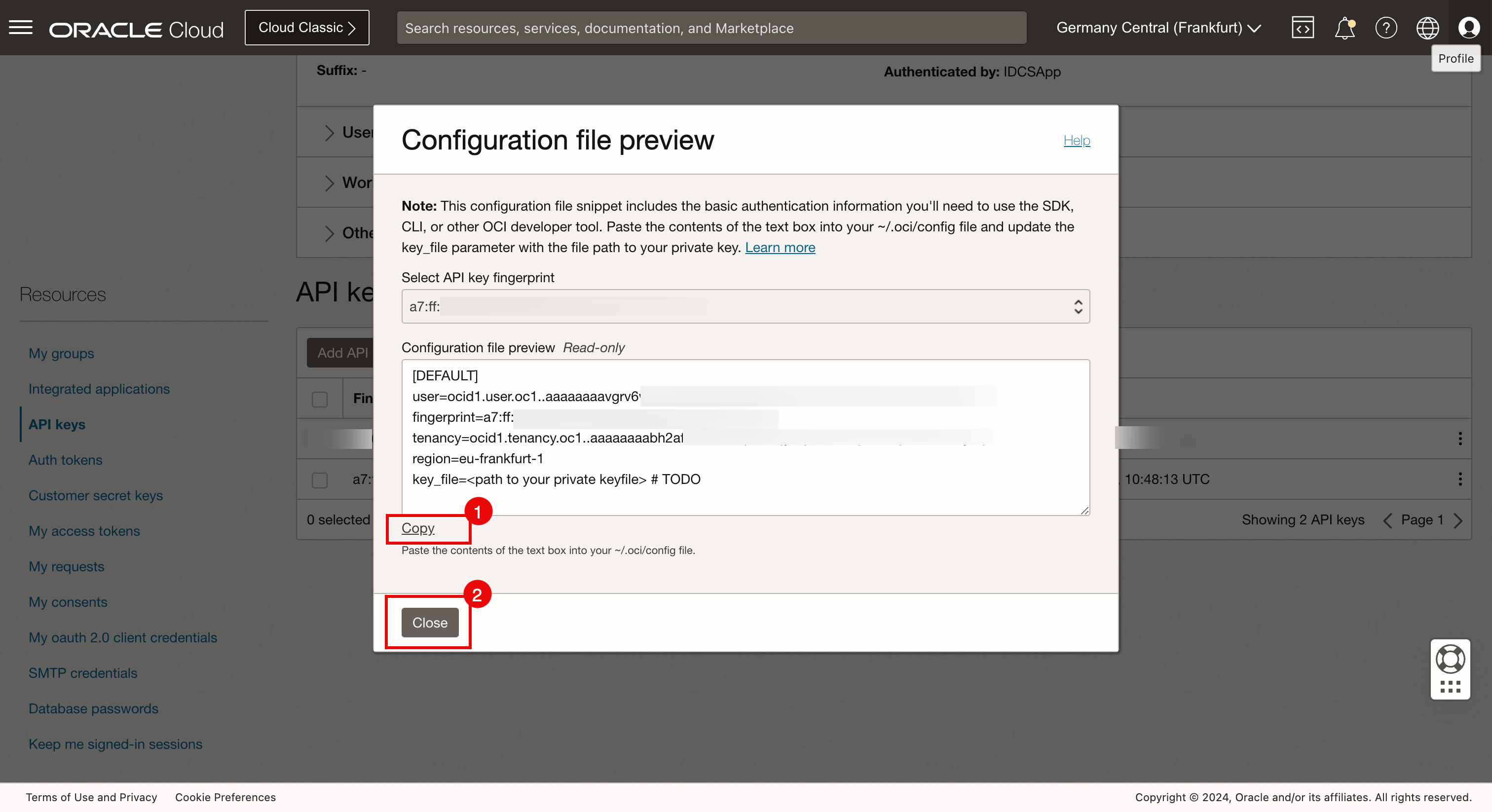Click into the top search resources field
The height and width of the screenshot is (812, 1492).
(711, 28)
